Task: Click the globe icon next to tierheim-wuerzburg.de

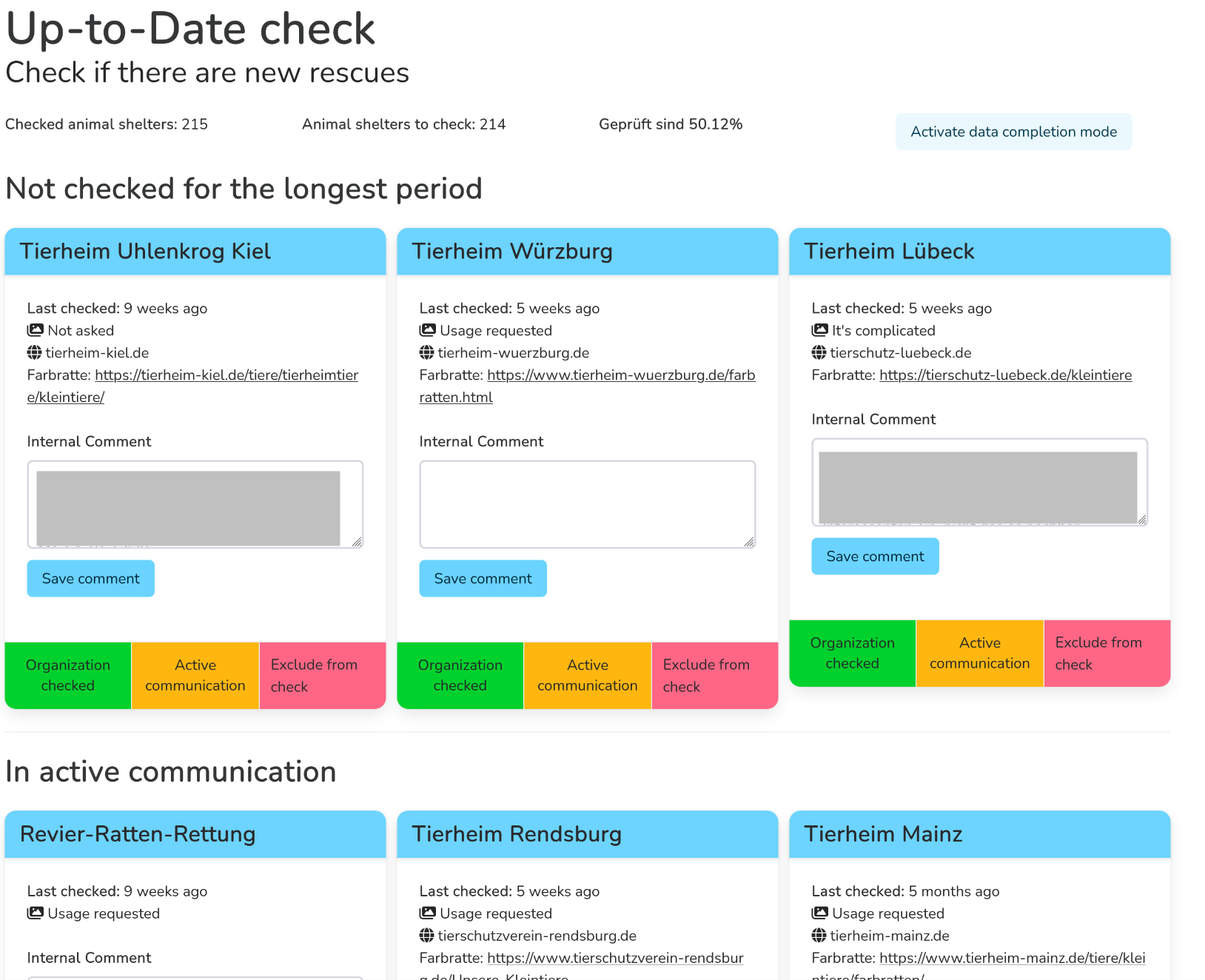Action: pos(426,353)
